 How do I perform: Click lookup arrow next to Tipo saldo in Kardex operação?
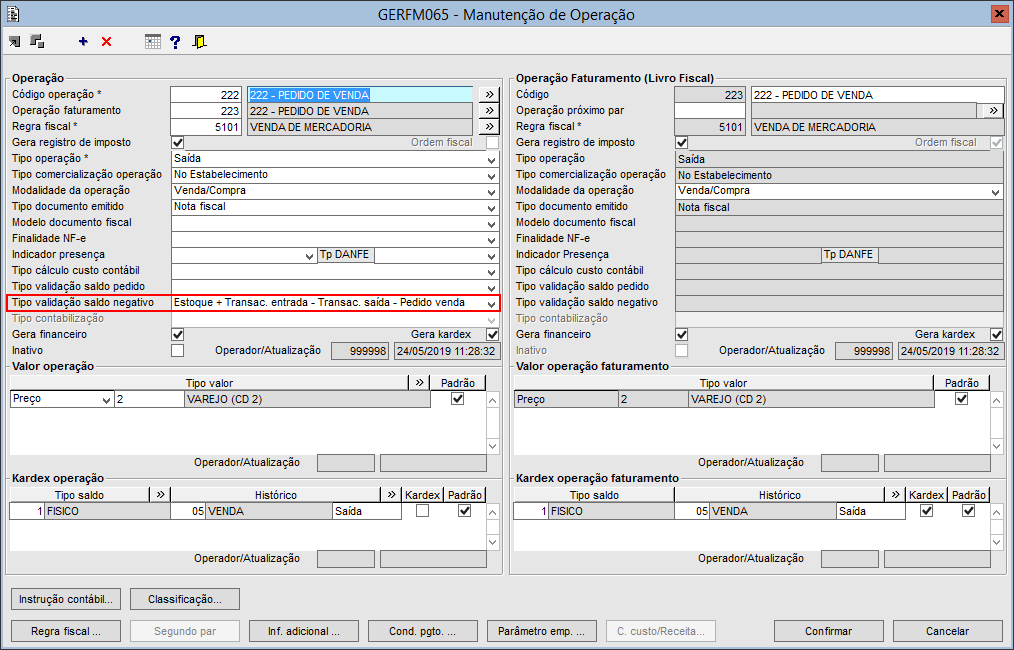tap(160, 494)
